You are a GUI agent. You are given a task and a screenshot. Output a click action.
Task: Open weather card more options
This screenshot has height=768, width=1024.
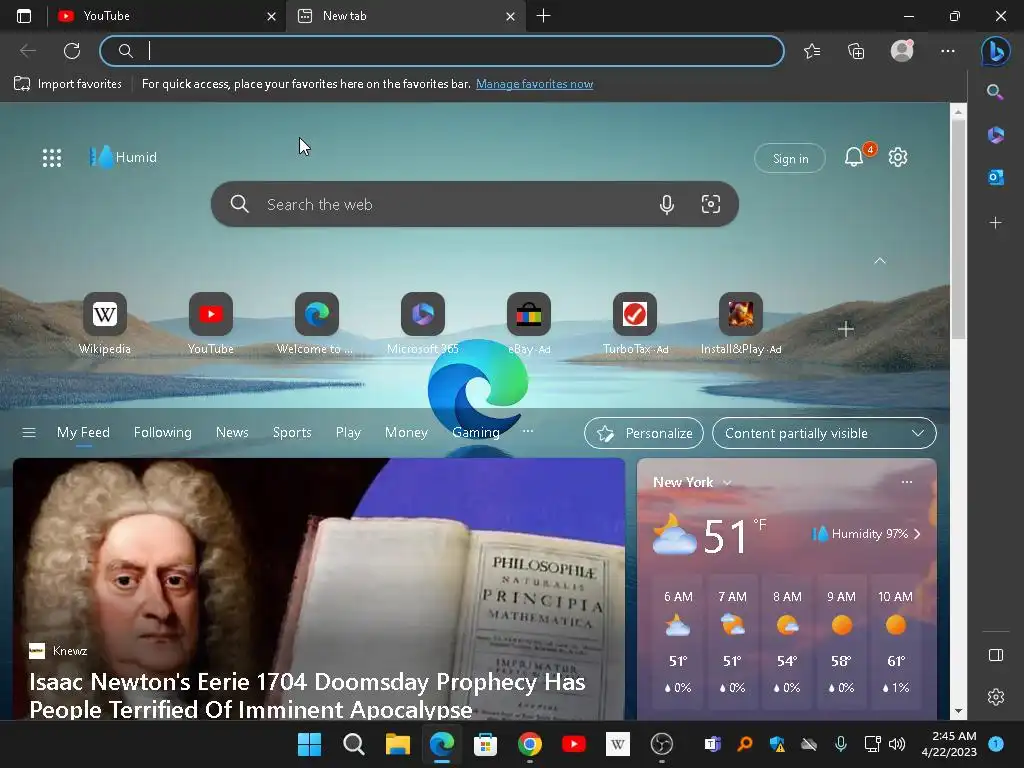pyautogui.click(x=906, y=482)
